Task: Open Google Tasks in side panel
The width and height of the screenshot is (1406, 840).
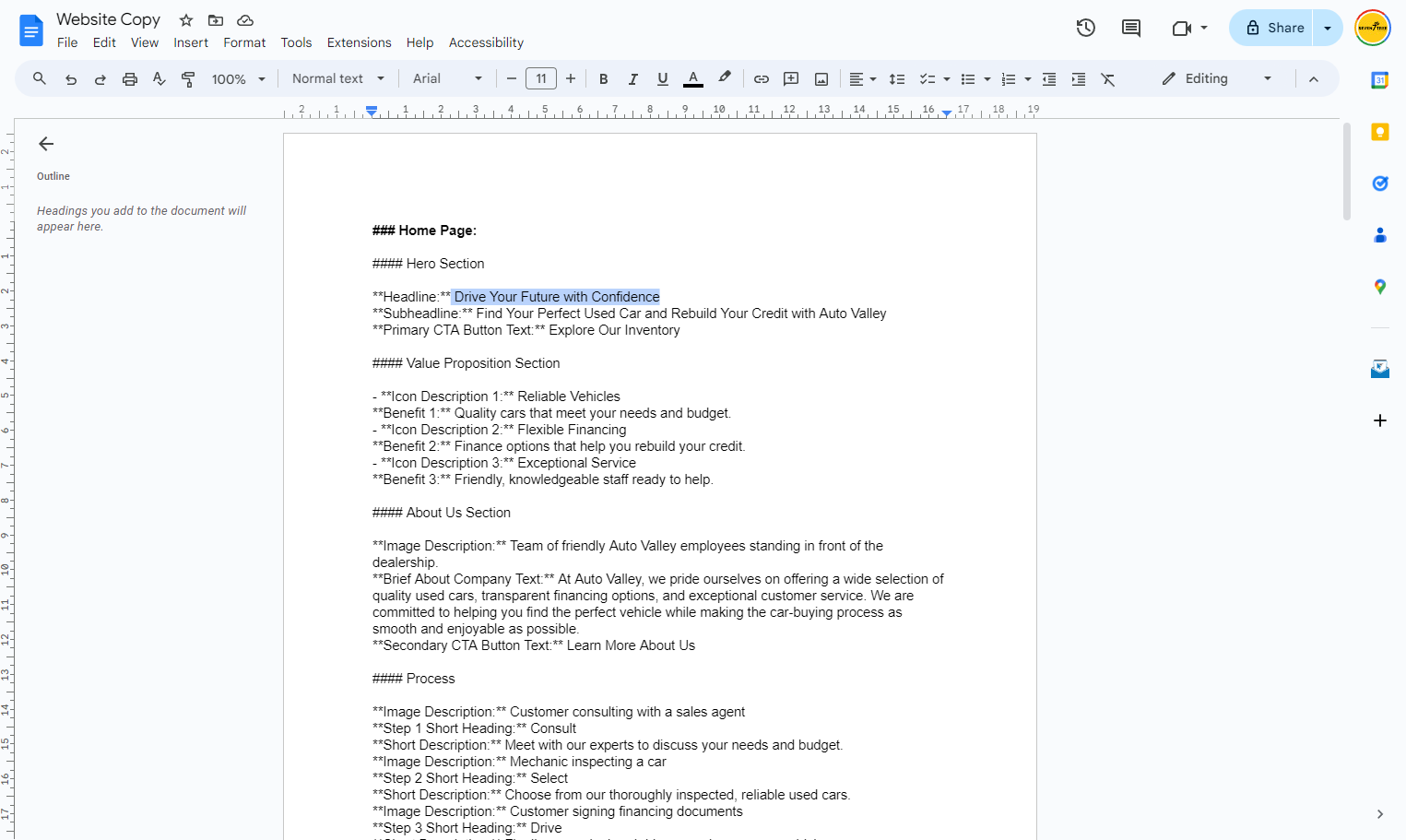Action: click(x=1380, y=183)
